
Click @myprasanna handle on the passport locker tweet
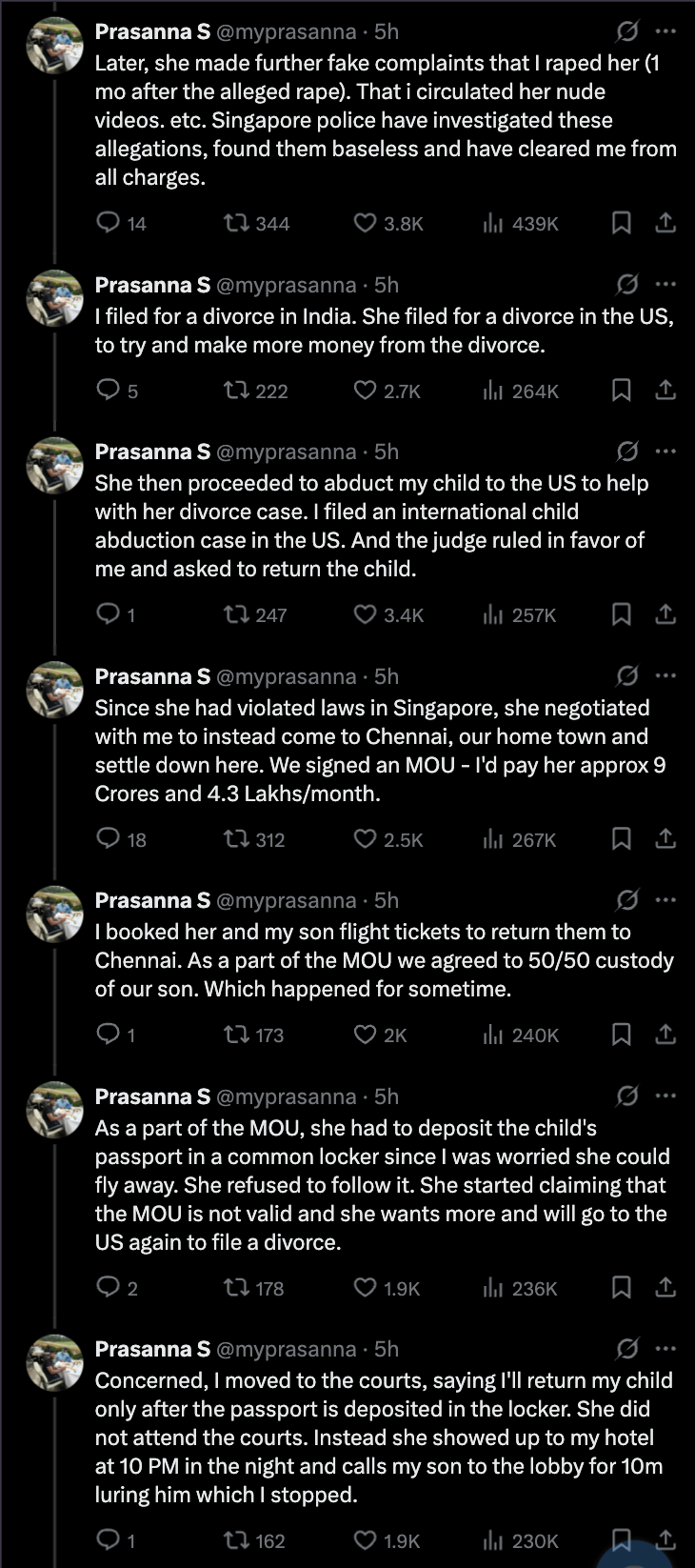click(x=287, y=1096)
